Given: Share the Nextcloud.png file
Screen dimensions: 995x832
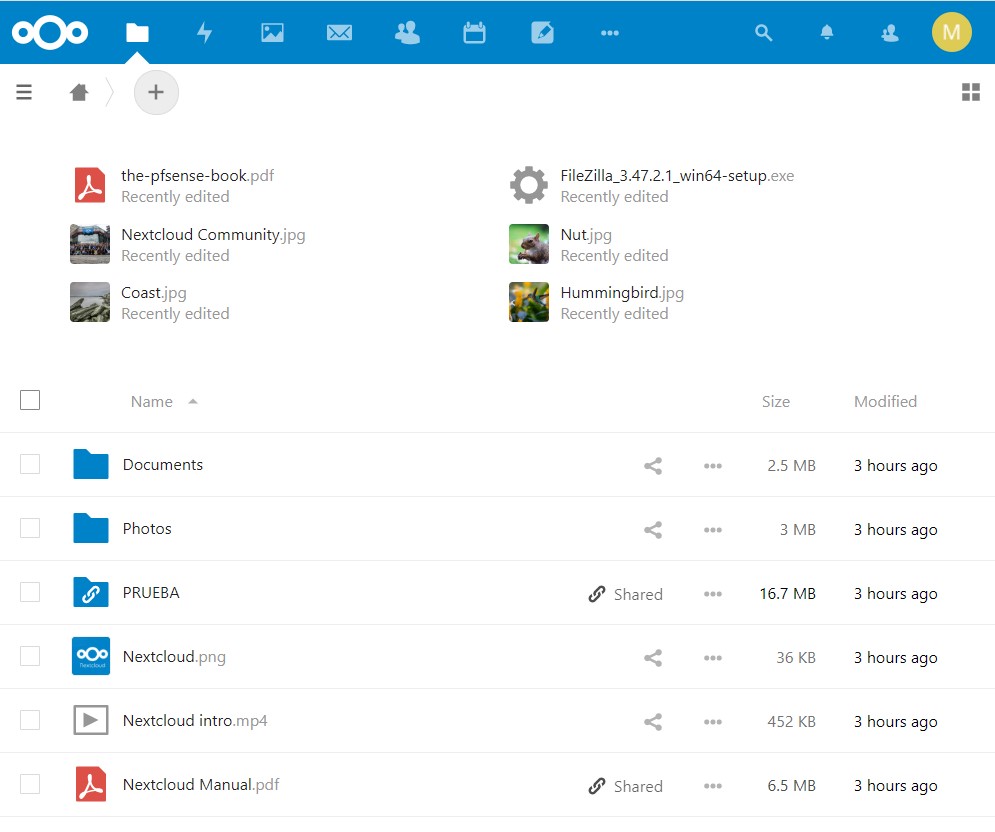Looking at the screenshot, I should [653, 658].
